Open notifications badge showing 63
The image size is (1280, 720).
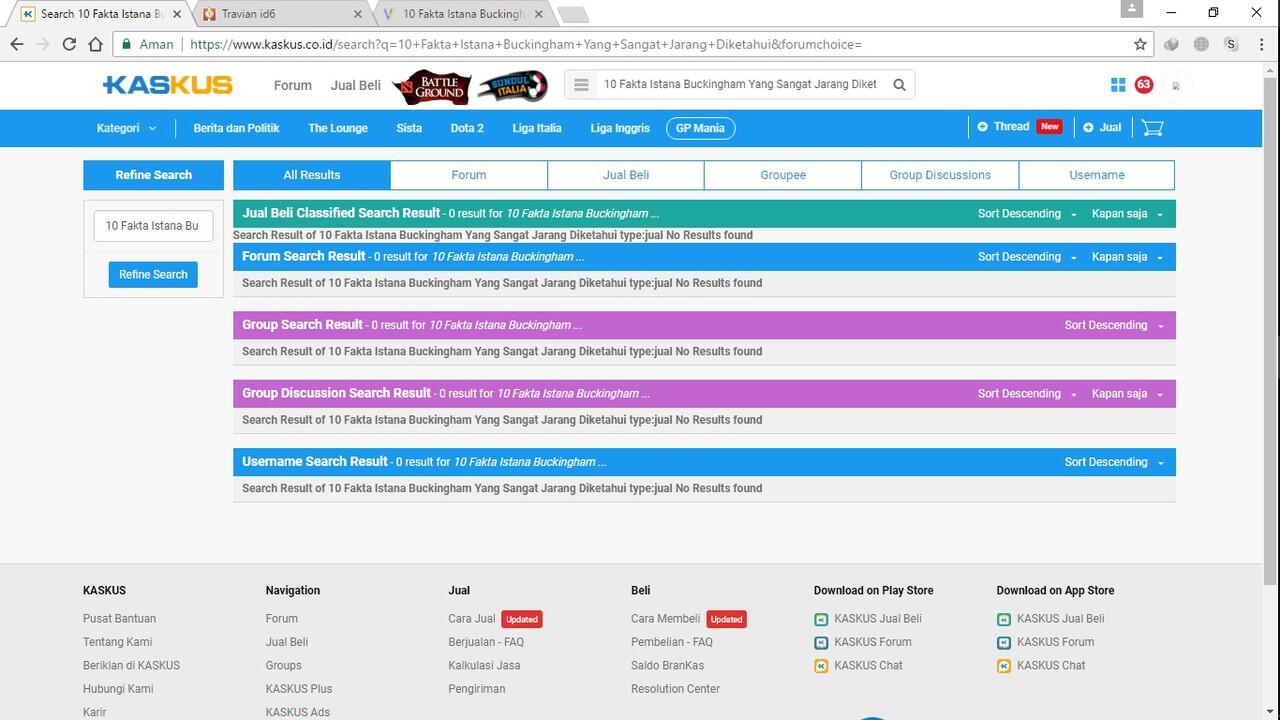tap(1144, 85)
